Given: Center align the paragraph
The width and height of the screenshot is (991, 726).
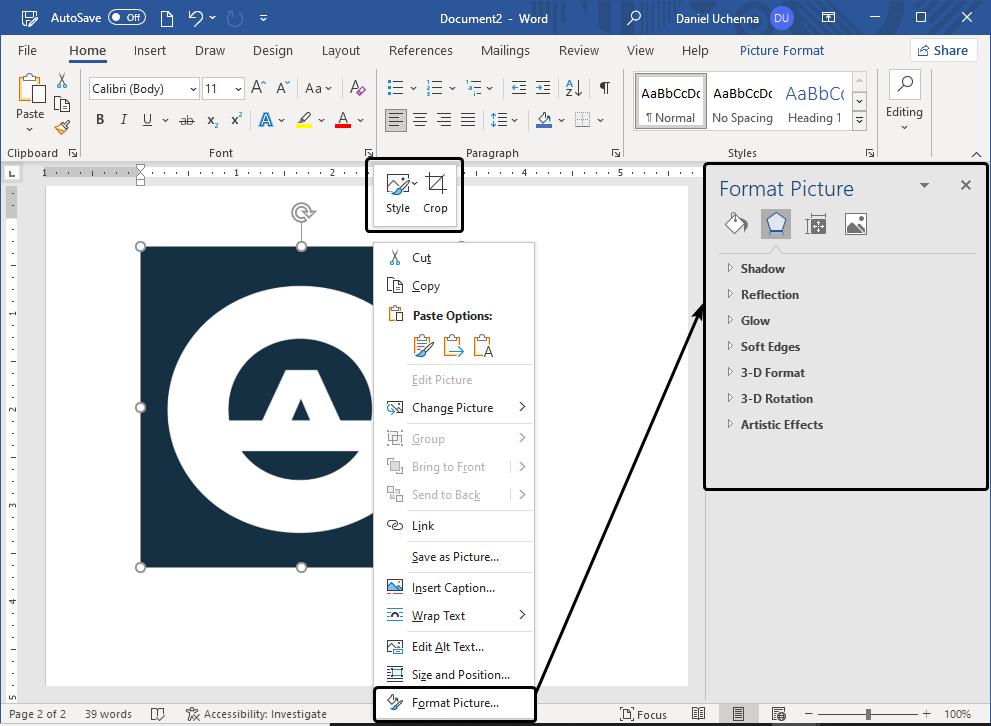Looking at the screenshot, I should pyautogui.click(x=420, y=120).
